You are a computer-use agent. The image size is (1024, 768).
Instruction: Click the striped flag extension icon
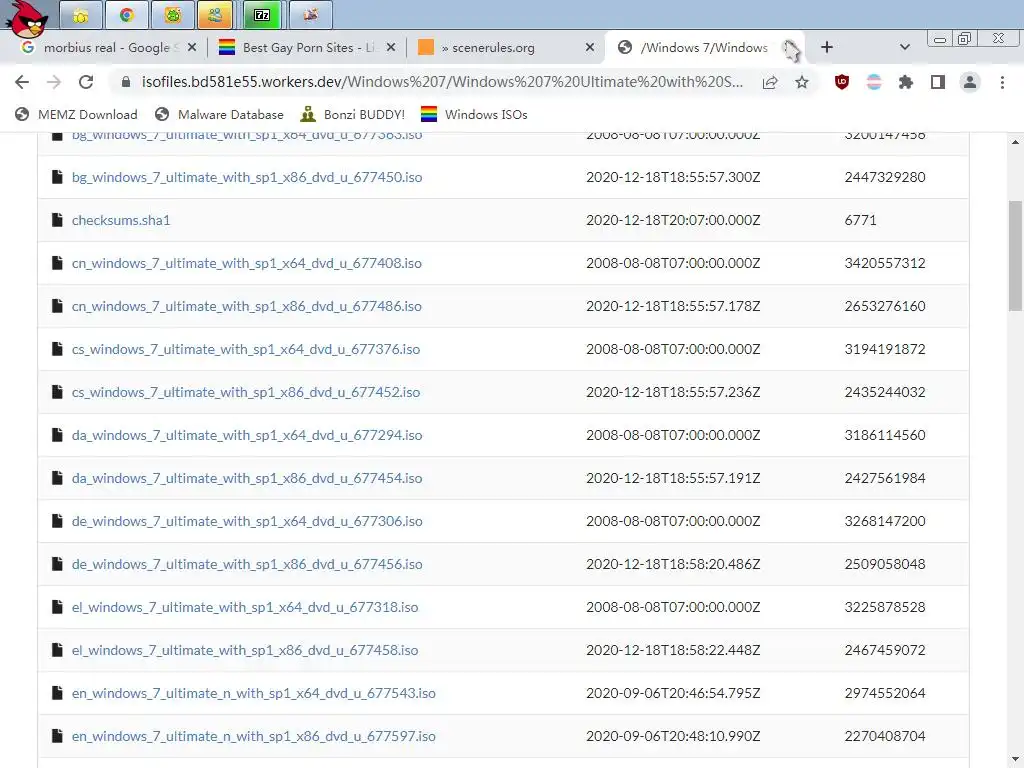pyautogui.click(x=874, y=82)
